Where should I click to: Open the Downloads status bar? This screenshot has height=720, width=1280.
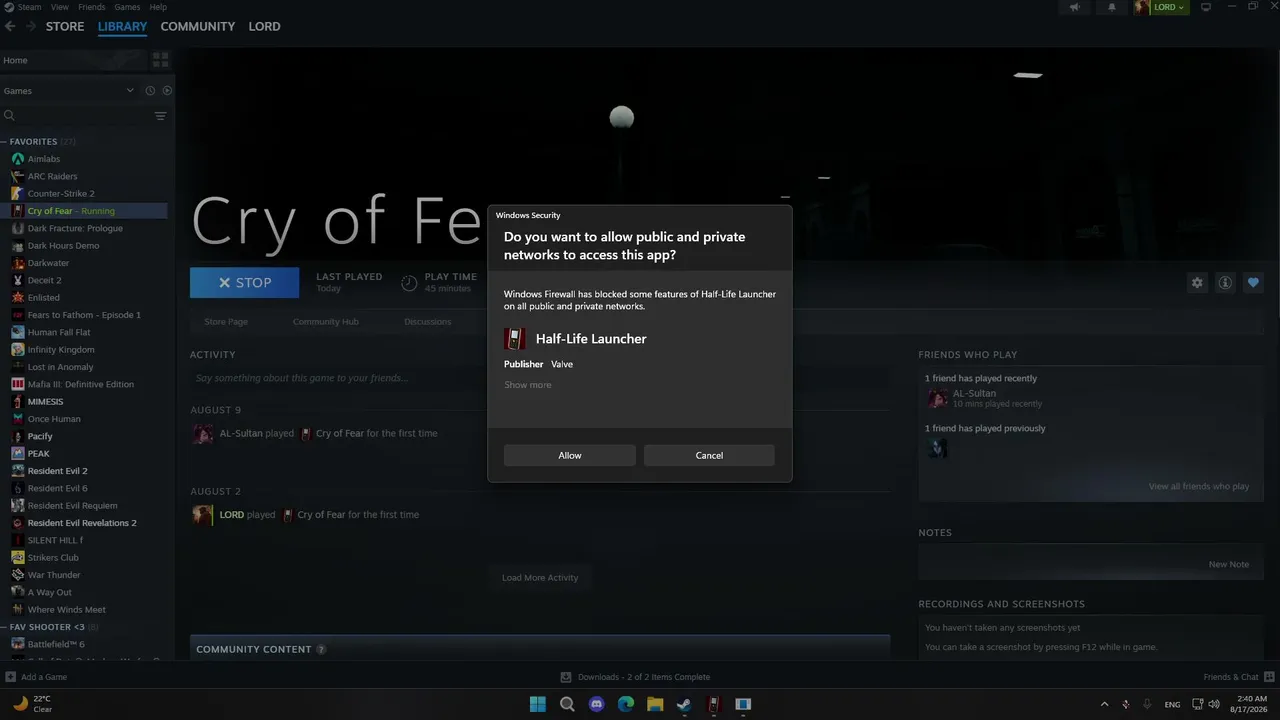click(635, 677)
